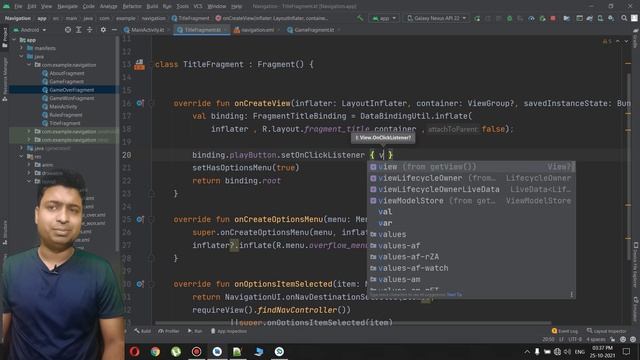The width and height of the screenshot is (640, 360).
Task: Open the File menu
Action: coord(18,6)
